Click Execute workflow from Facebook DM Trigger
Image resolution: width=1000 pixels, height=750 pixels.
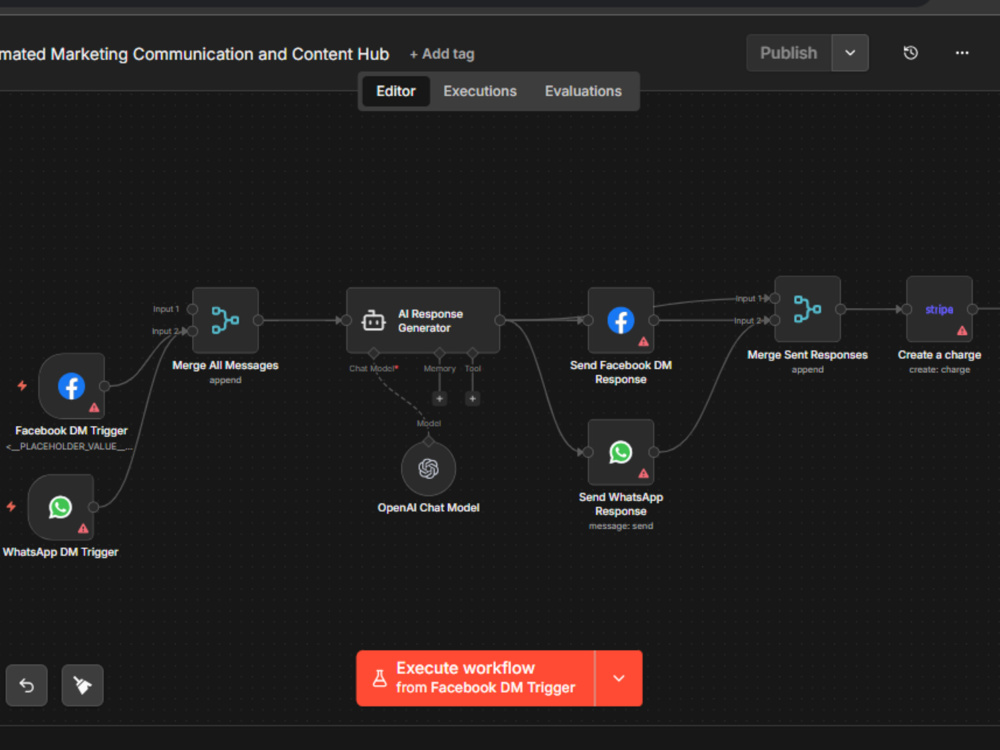pyautogui.click(x=475, y=679)
